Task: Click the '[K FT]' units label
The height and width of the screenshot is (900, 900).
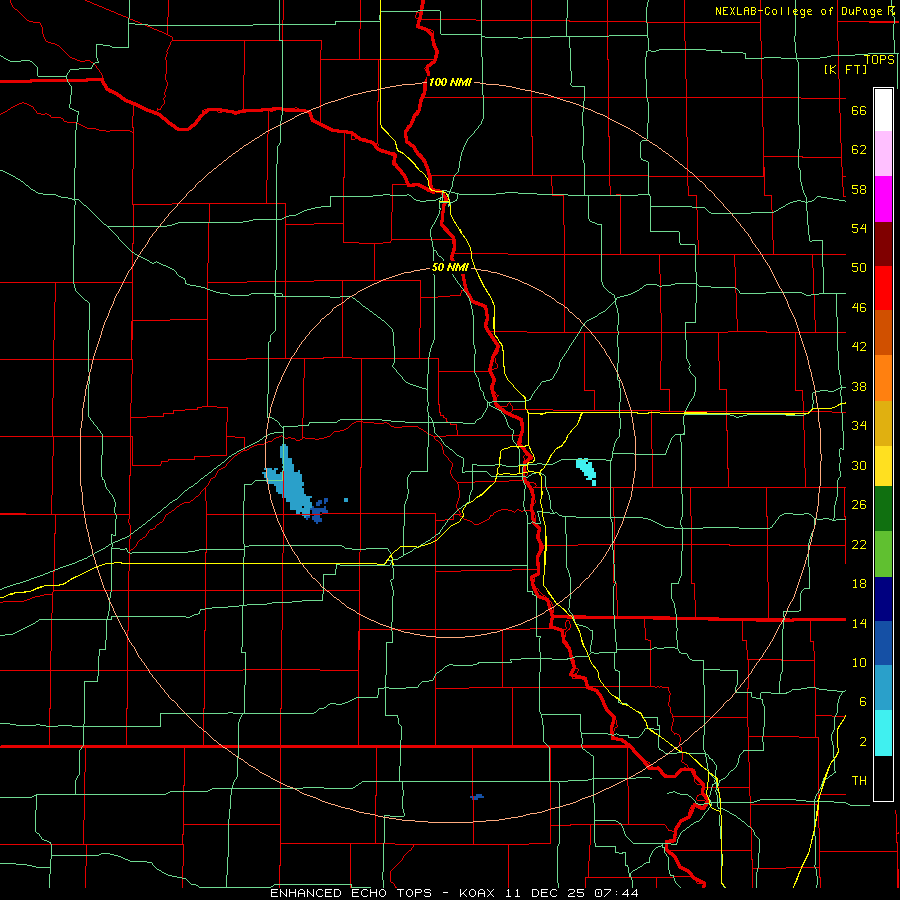Action: [845, 69]
